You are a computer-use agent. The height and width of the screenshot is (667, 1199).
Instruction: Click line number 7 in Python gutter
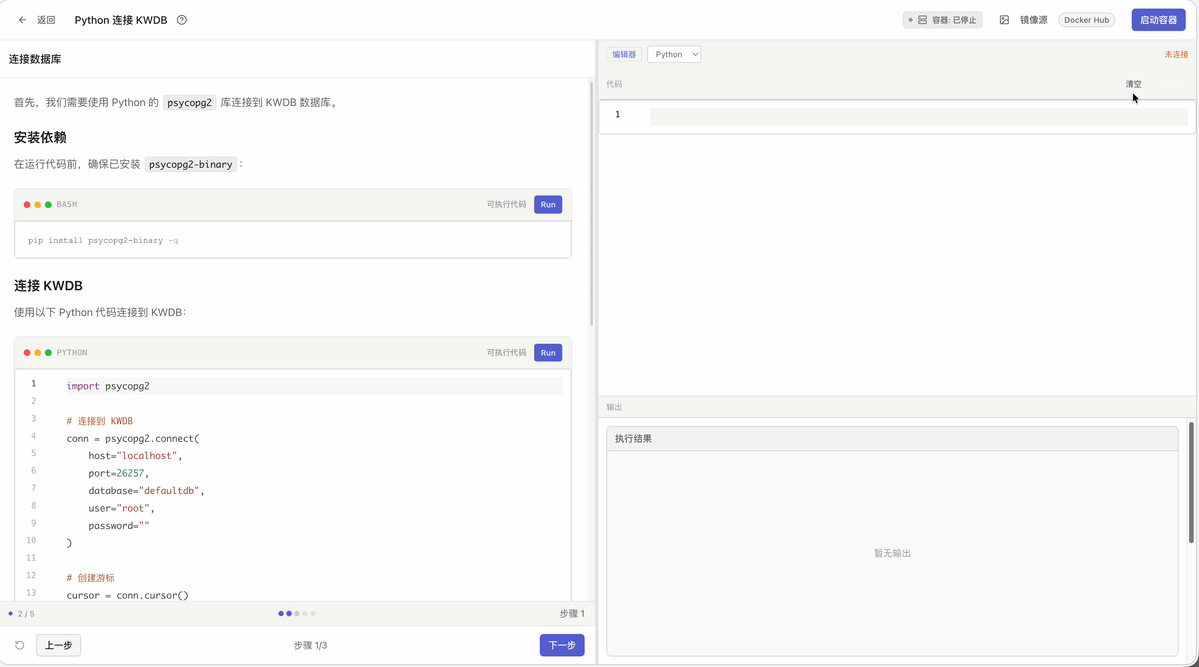click(x=34, y=488)
